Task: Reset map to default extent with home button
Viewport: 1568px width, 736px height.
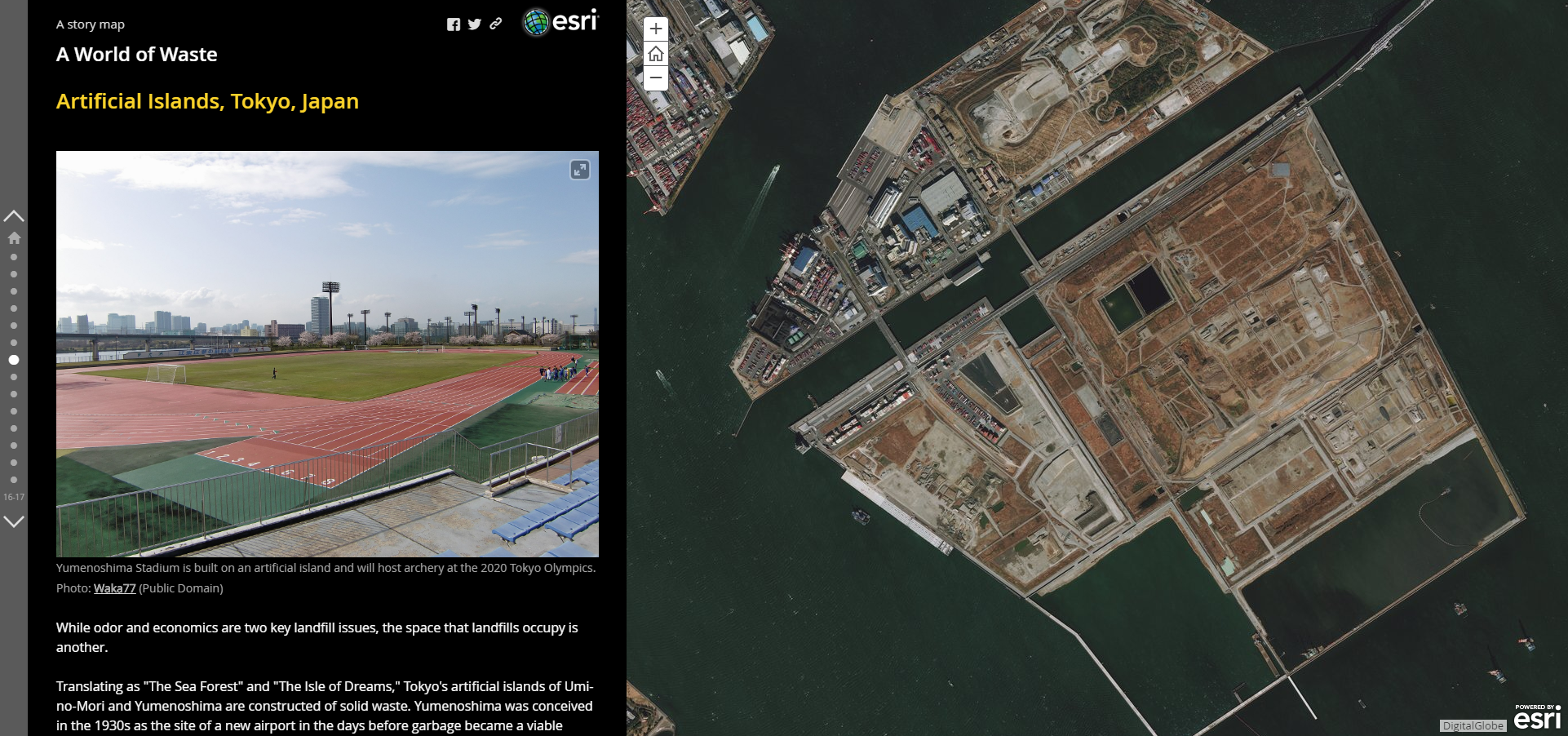Action: (656, 54)
